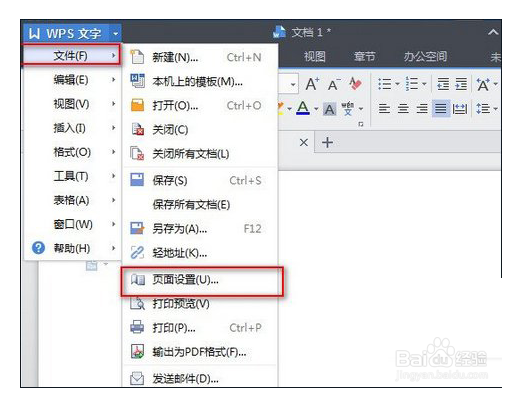Click the Print Preview magnifier icon
The height and width of the screenshot is (393, 516).
pos(137,303)
